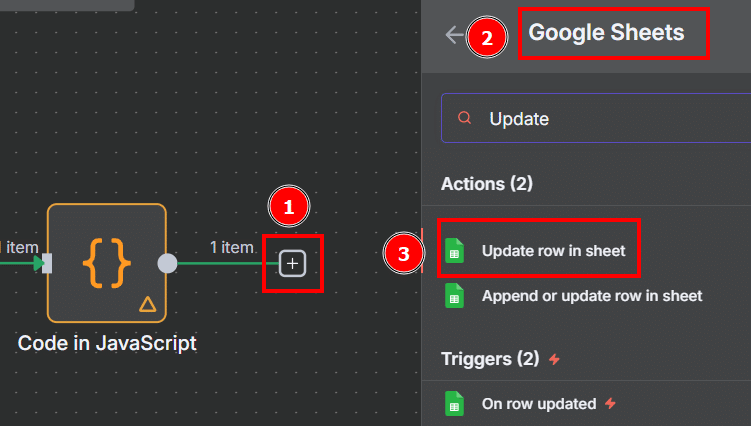751x426 pixels.
Task: Click the search magnifier icon
Action: 464,118
